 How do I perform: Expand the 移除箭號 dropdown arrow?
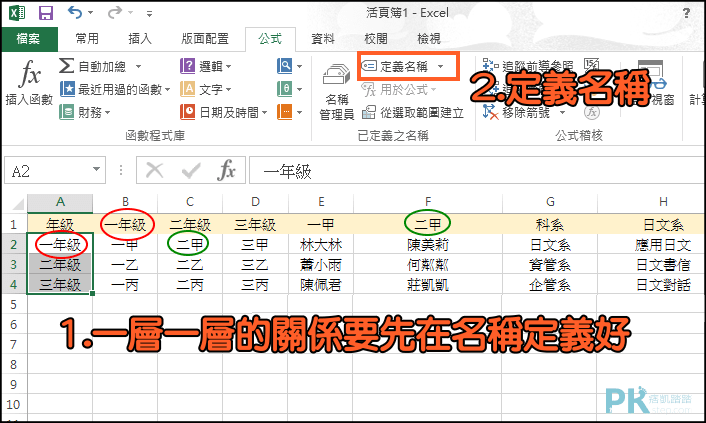click(562, 112)
